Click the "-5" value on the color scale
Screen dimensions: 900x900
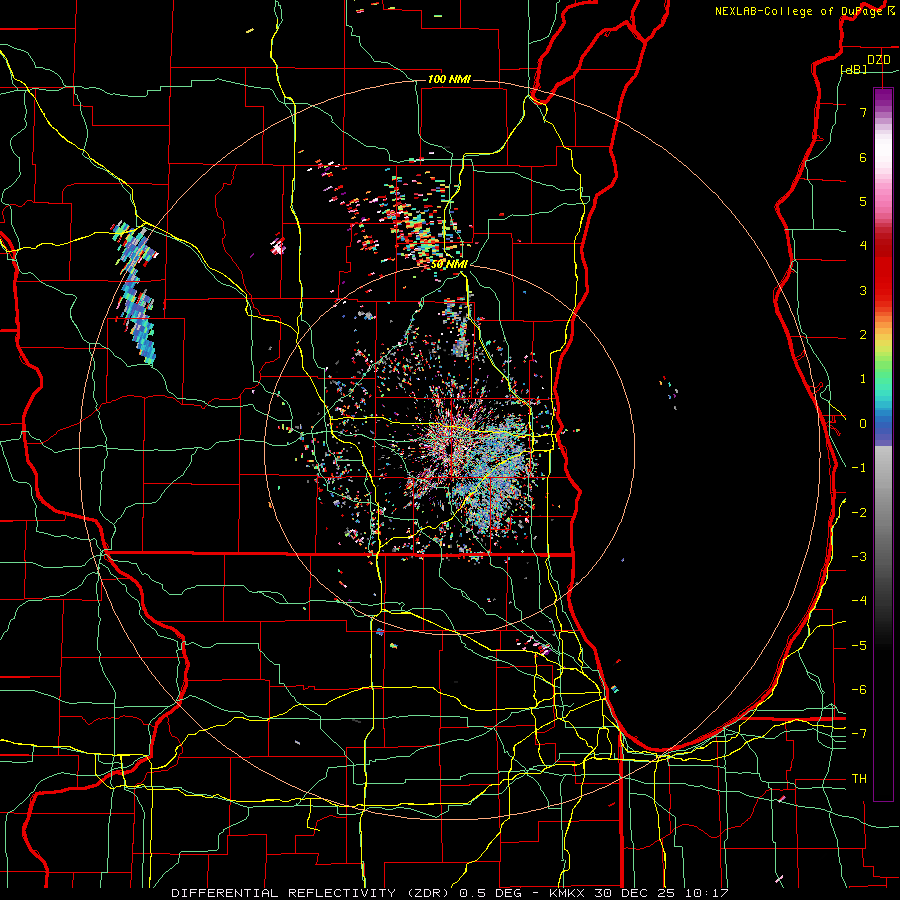[859, 646]
